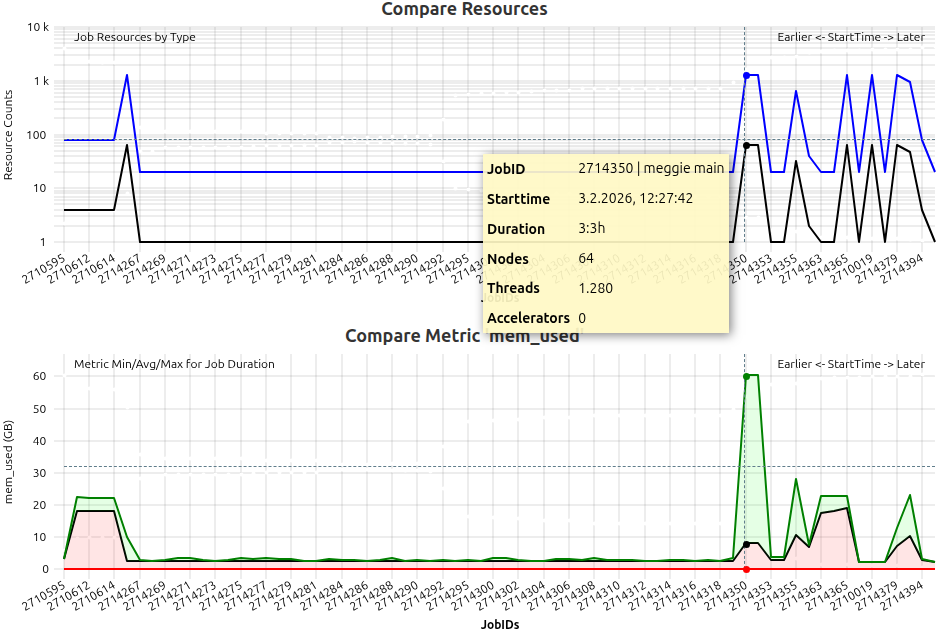The width and height of the screenshot is (938, 632).
Task: Click Earlier/Later StartTime label in Resources chart
Action: 850,37
